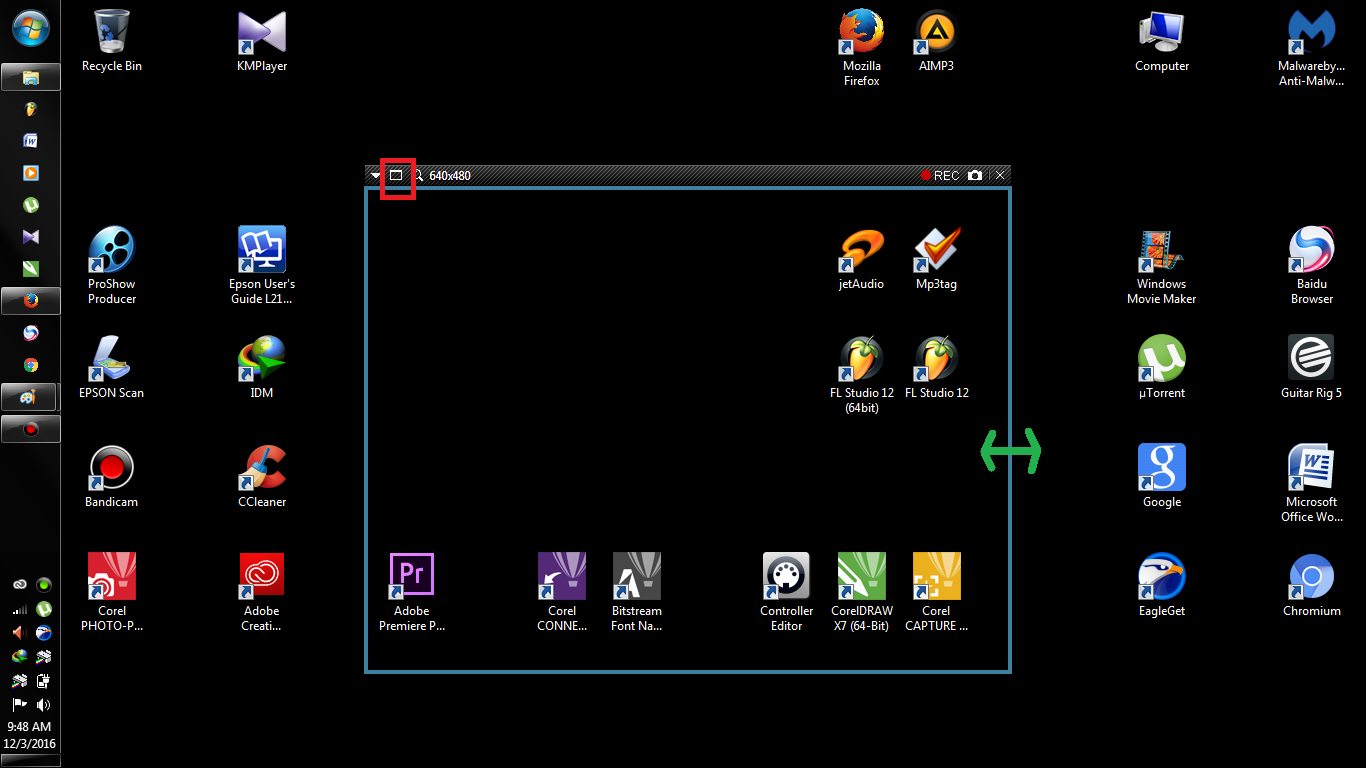The width and height of the screenshot is (1366, 768).
Task: Select the Malwarebytes Anti-Malware shortcut
Action: pos(1312,48)
